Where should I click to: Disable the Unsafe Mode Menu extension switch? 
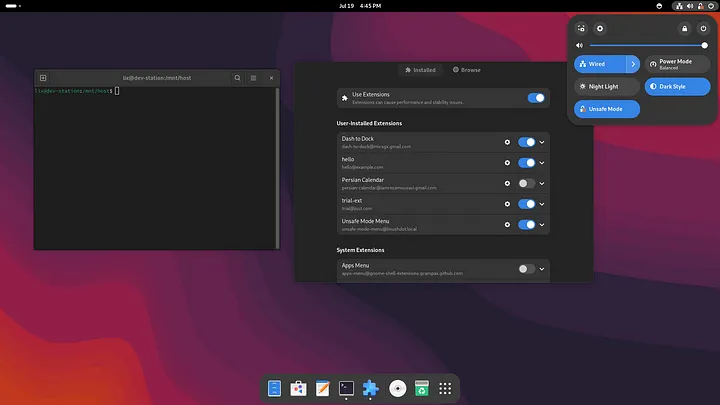527,225
